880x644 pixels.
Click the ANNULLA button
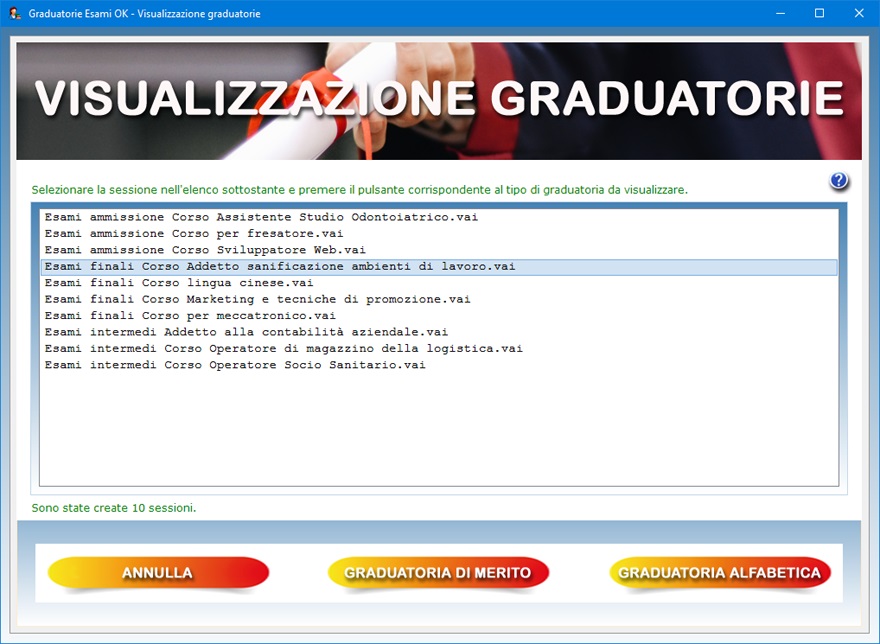pos(158,573)
